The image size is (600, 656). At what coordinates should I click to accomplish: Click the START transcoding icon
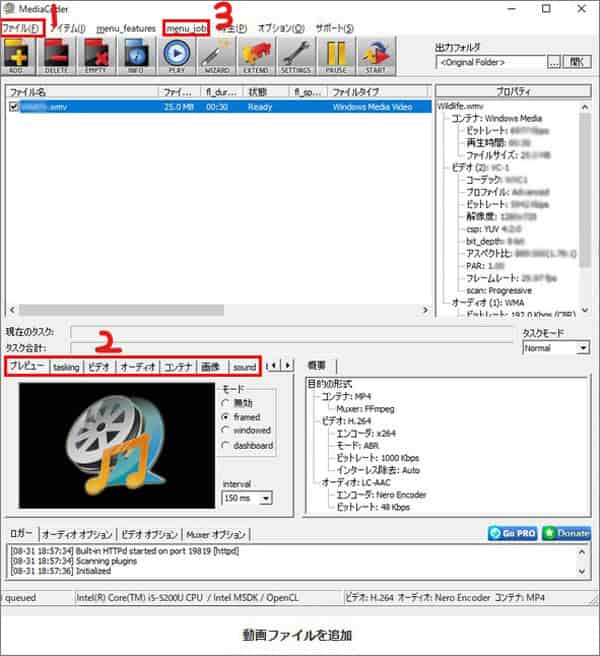[x=376, y=56]
